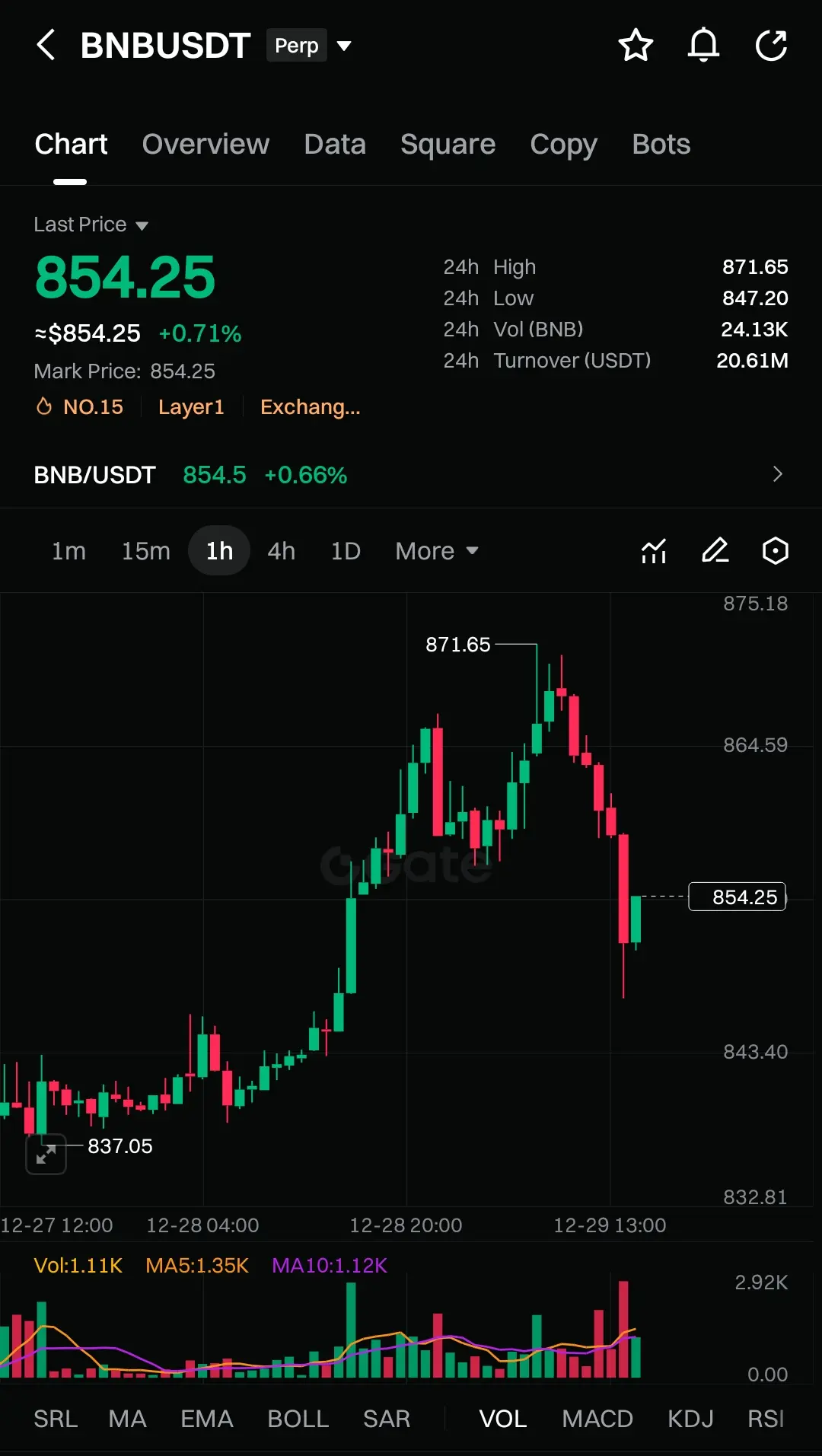This screenshot has width=822, height=1456.
Task: Select RSI sub-indicator
Action: [765, 1419]
